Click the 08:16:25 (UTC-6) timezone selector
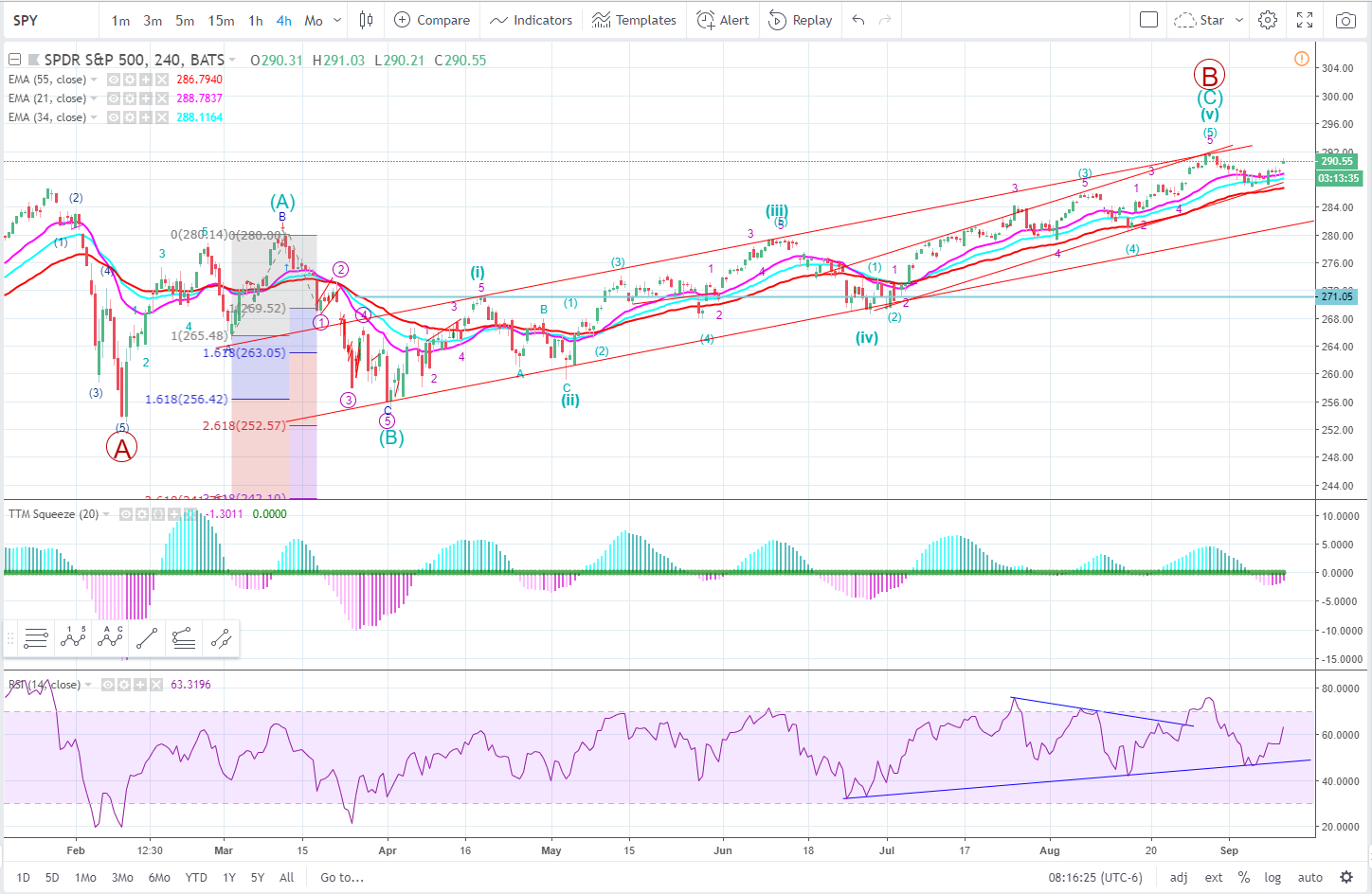The image size is (1372, 894). click(x=1095, y=877)
